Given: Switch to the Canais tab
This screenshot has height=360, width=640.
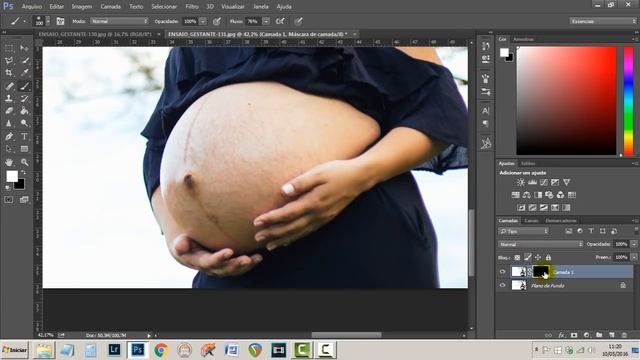Looking at the screenshot, I should tap(531, 220).
